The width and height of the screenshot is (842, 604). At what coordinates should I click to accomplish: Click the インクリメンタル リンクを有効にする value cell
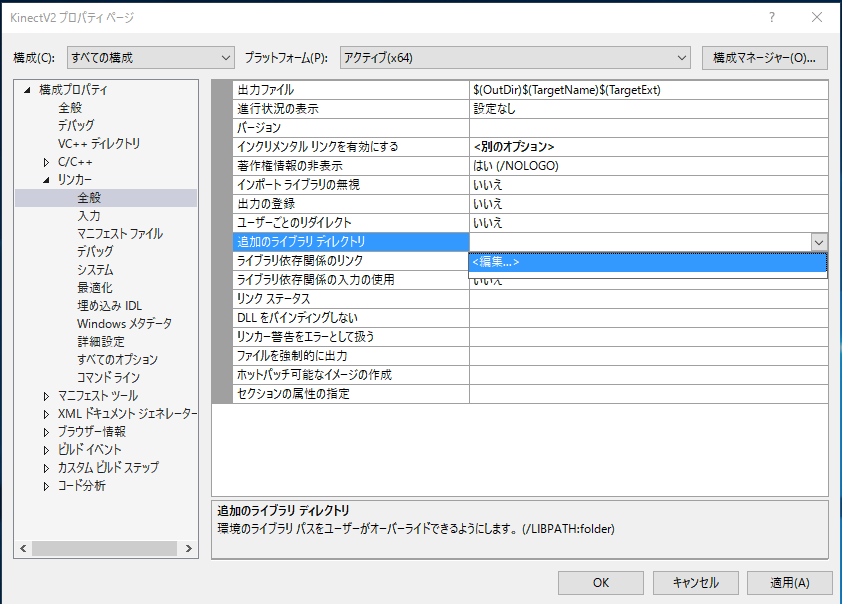tap(648, 147)
